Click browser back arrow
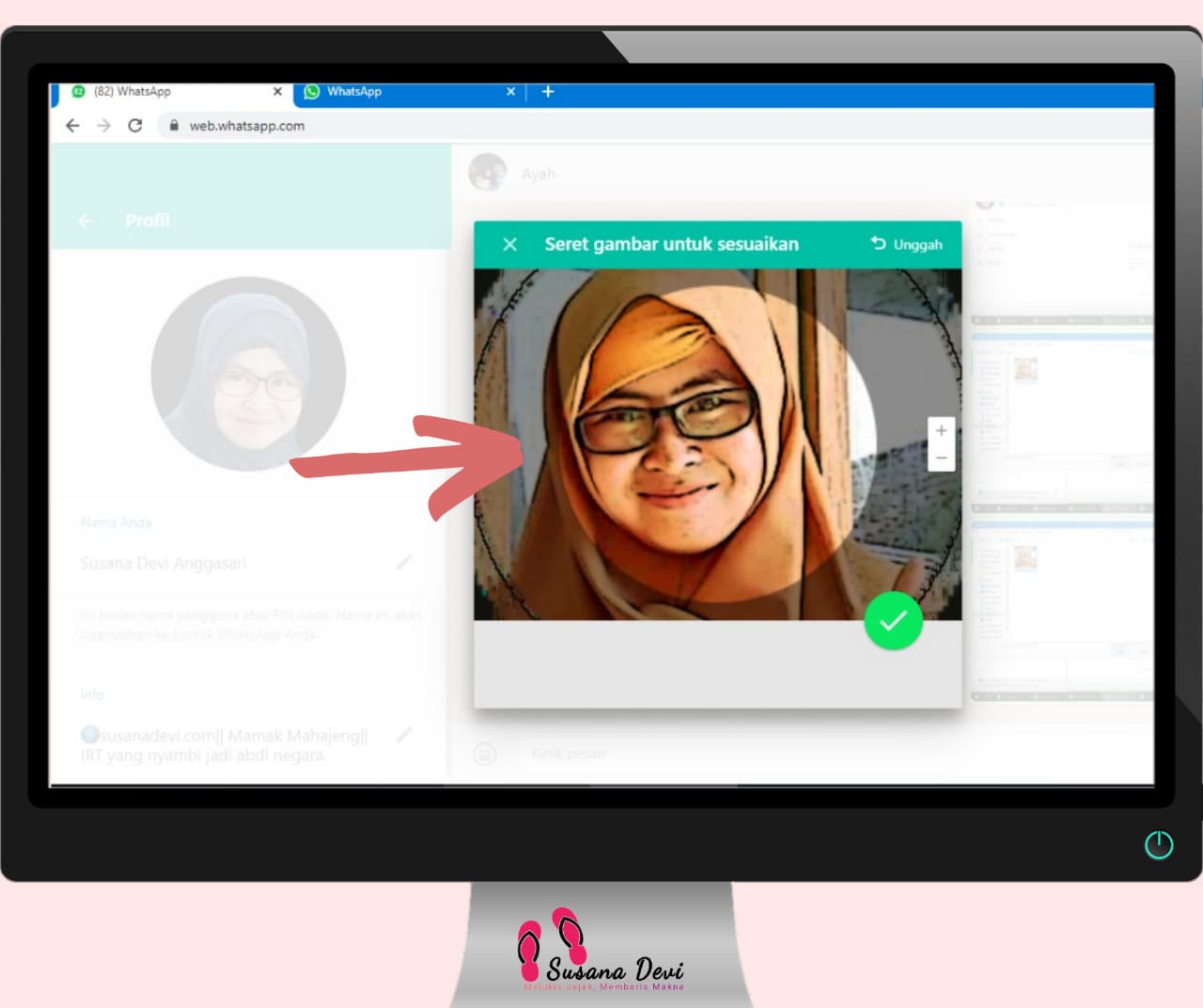Image resolution: width=1203 pixels, height=1008 pixels. pos(72,126)
